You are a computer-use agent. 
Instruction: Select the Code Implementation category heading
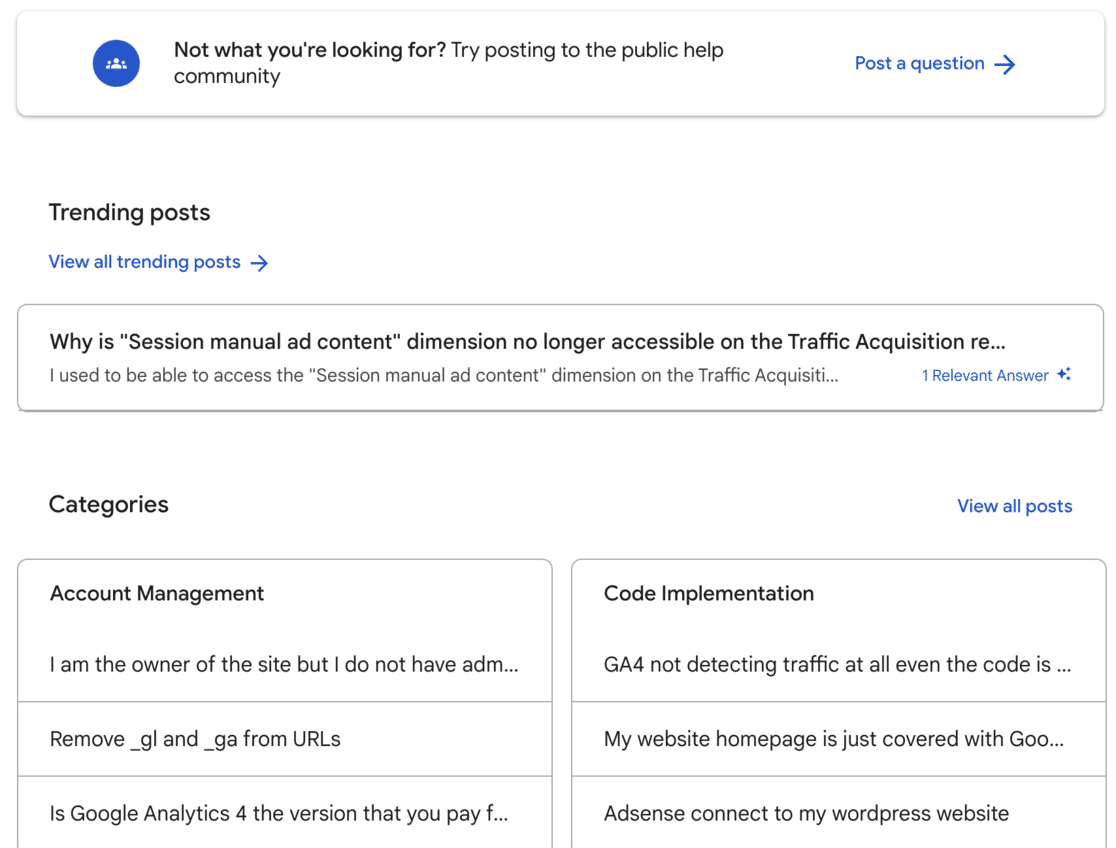pyautogui.click(x=708, y=594)
